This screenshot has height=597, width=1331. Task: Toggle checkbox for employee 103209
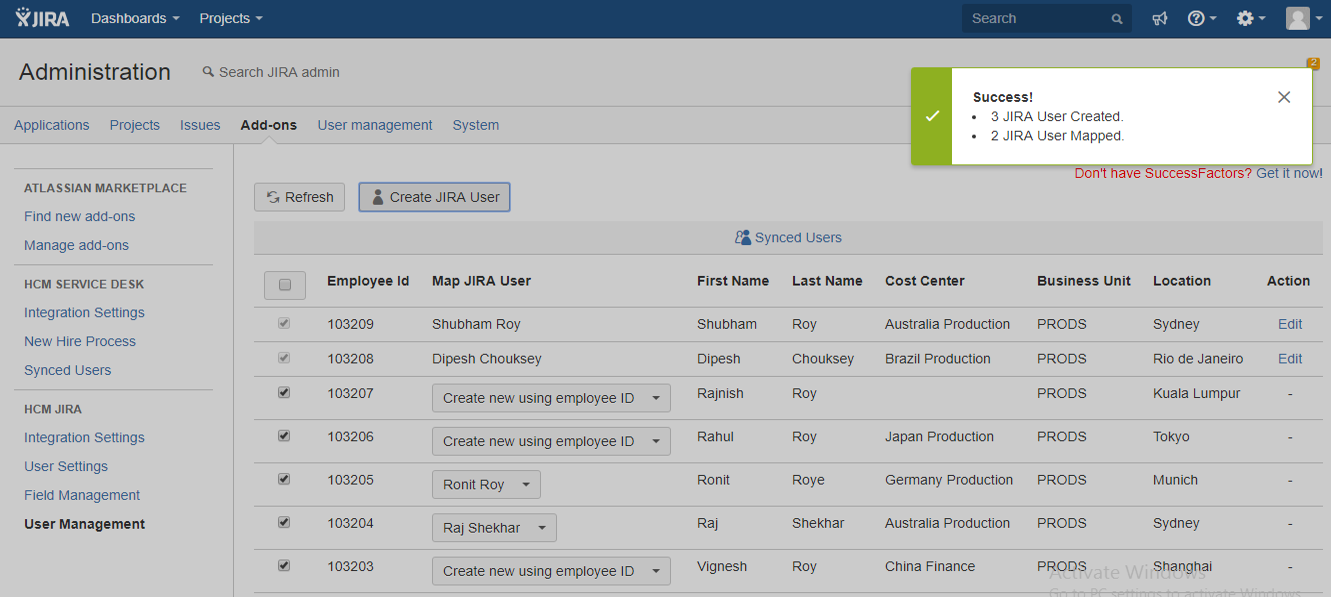coord(284,324)
